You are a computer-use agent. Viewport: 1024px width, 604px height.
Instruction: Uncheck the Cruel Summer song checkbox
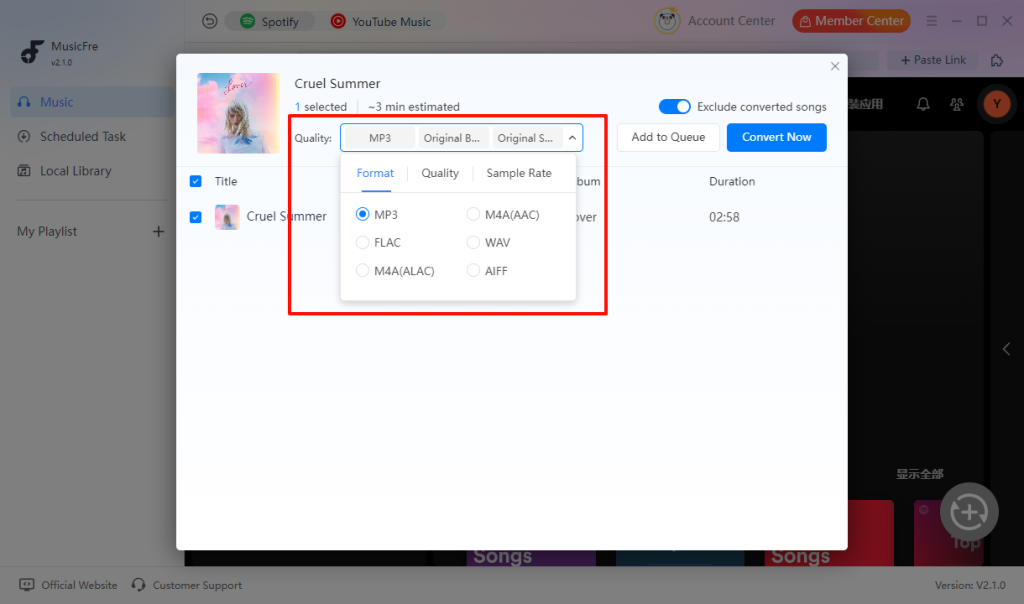pyautogui.click(x=195, y=217)
